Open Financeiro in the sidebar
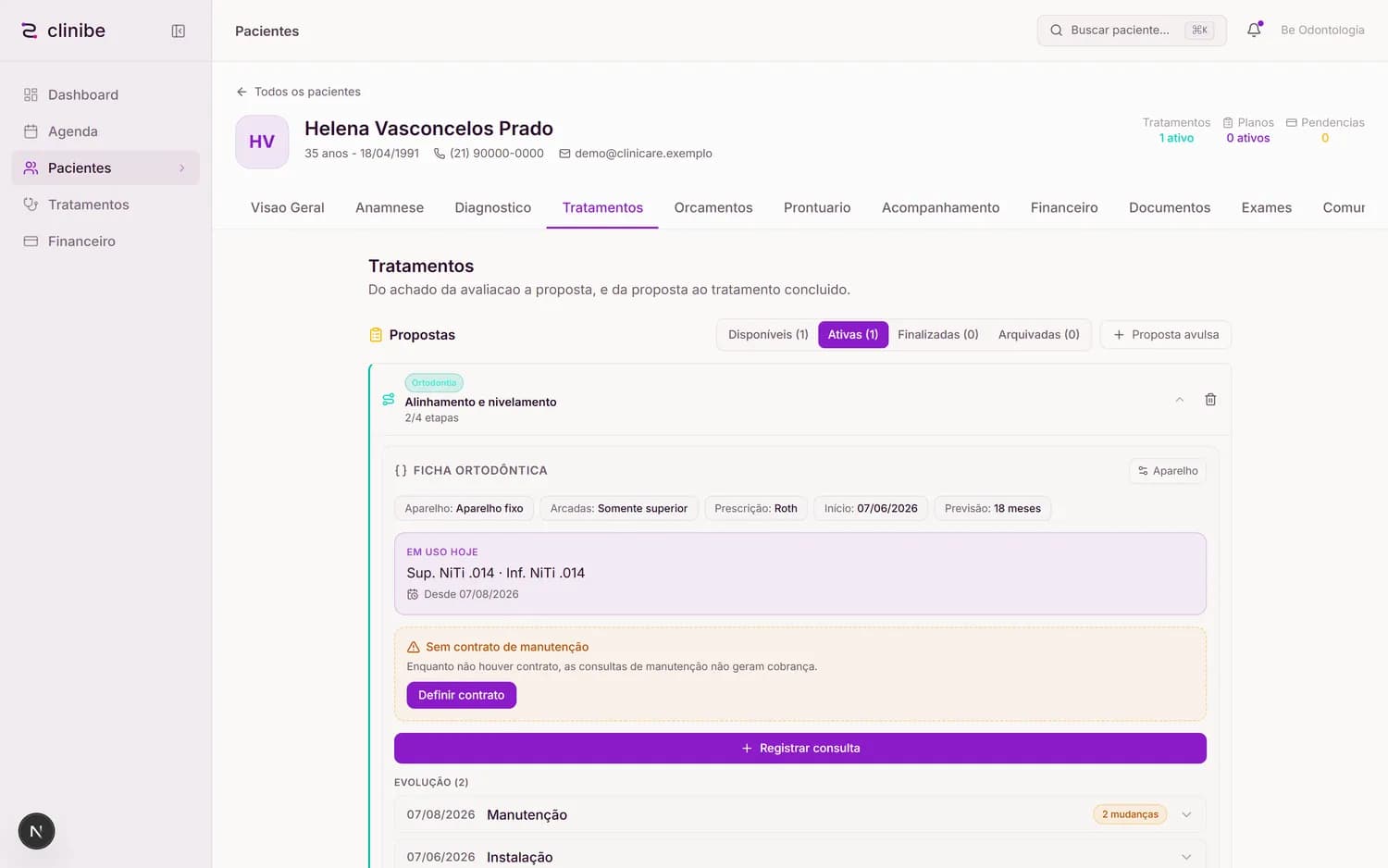The width and height of the screenshot is (1388, 868). point(105,241)
